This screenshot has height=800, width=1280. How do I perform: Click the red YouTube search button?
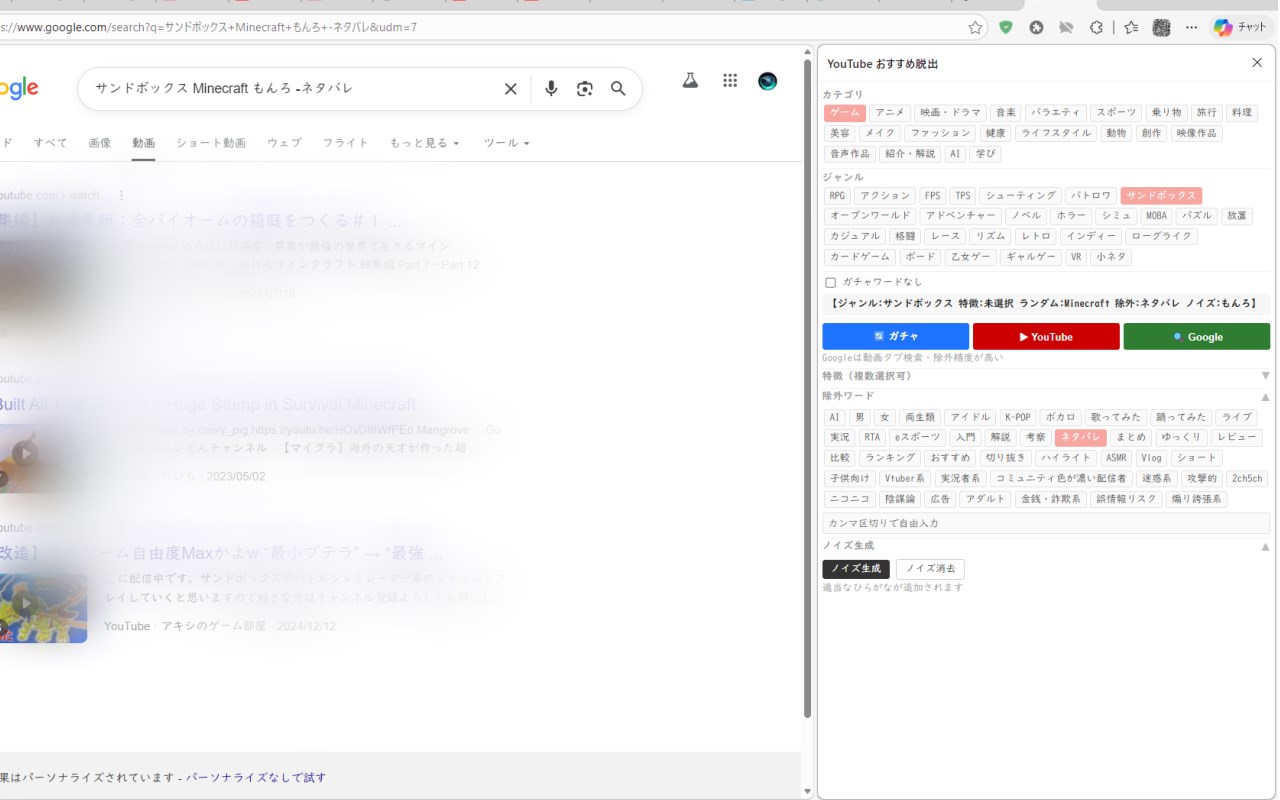tap(1046, 337)
